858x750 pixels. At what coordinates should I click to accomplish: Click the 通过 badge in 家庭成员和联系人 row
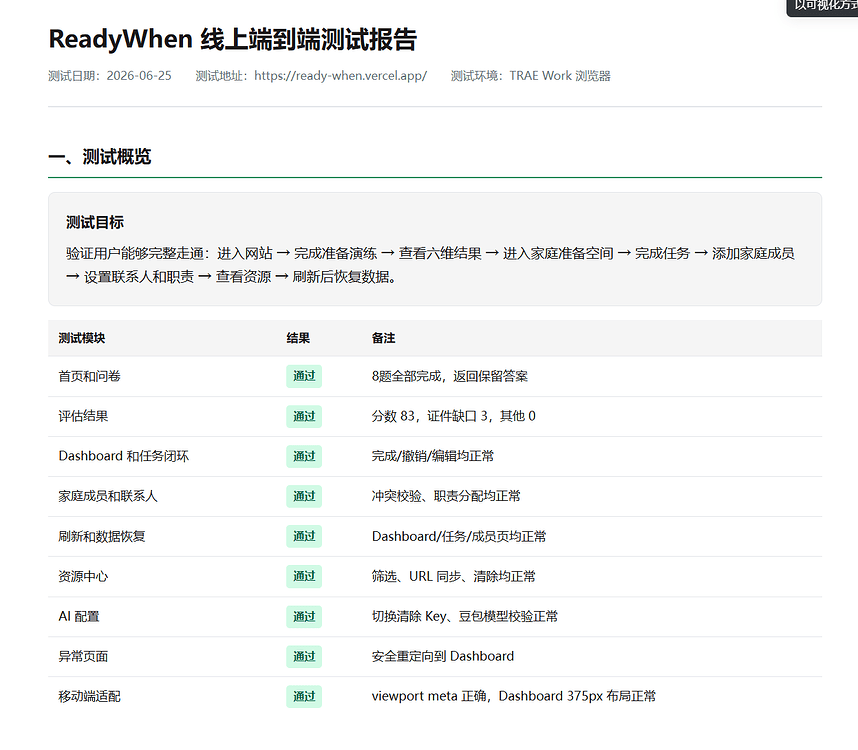304,496
